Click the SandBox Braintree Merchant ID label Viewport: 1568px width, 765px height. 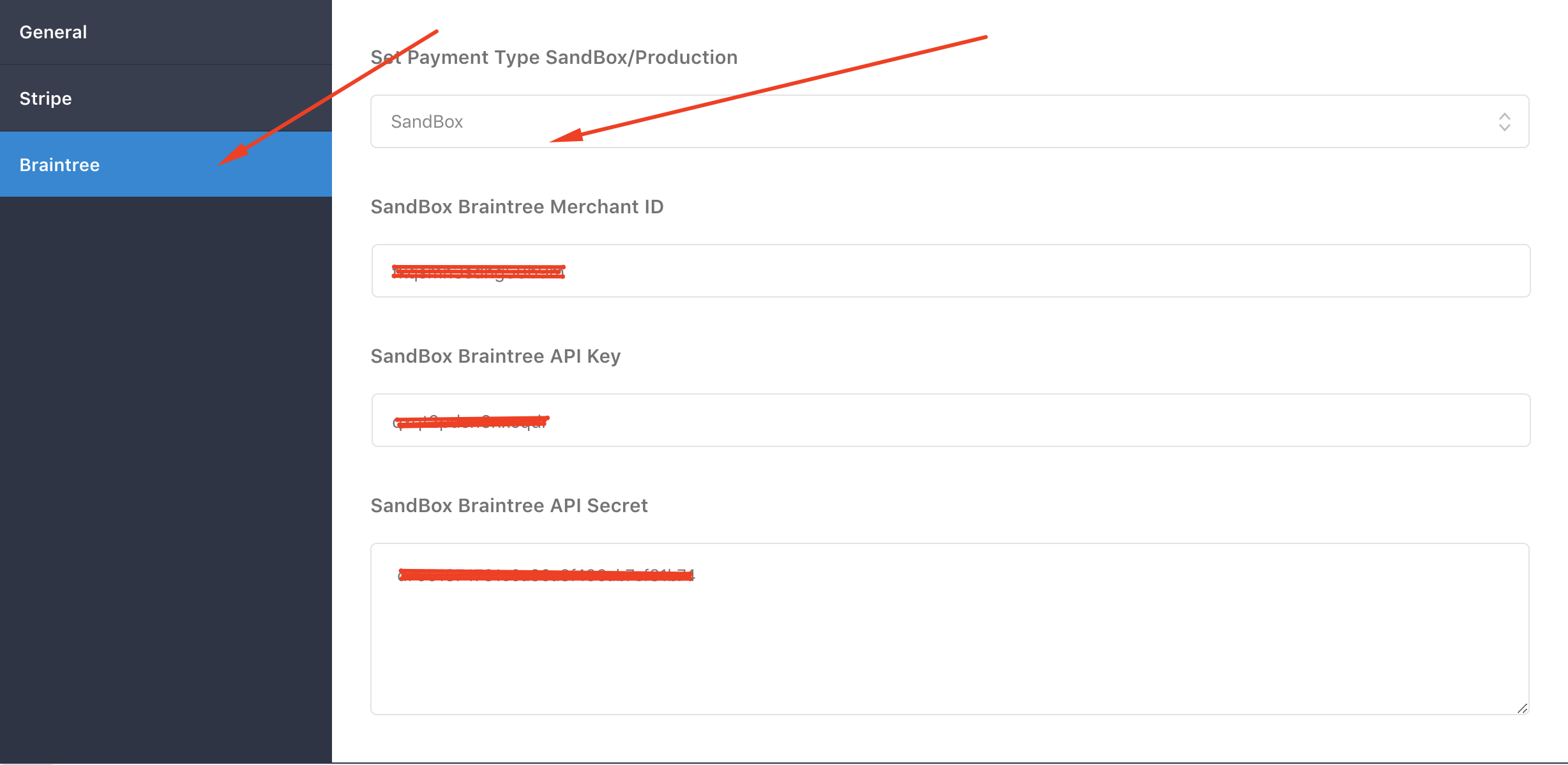[517, 207]
